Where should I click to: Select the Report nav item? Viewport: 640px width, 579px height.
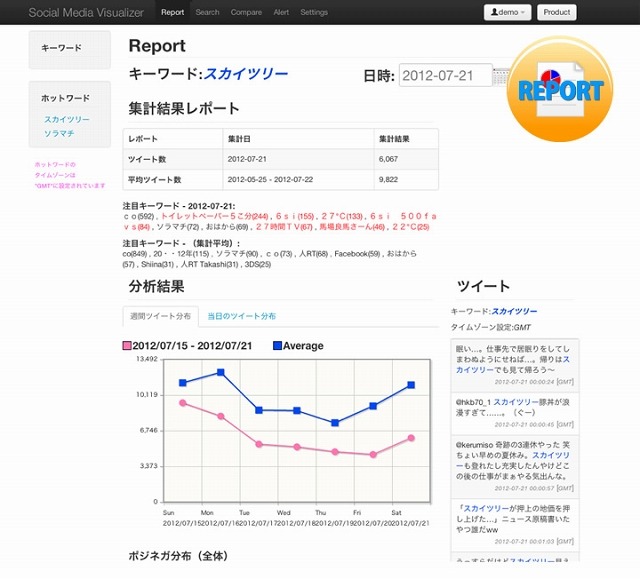(172, 12)
